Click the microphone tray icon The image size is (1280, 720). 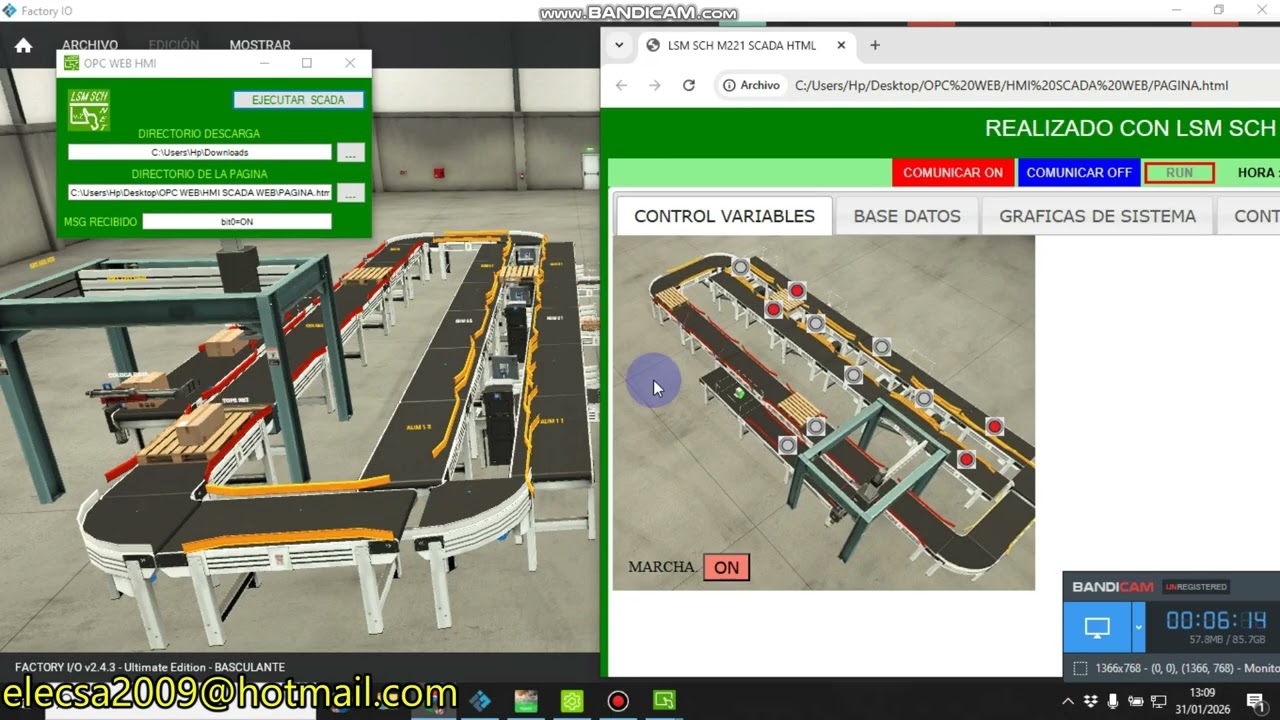pyautogui.click(x=1113, y=701)
